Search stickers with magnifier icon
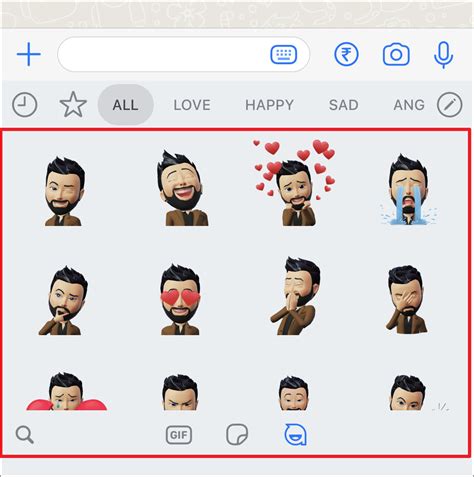This screenshot has width=474, height=477. (x=25, y=435)
